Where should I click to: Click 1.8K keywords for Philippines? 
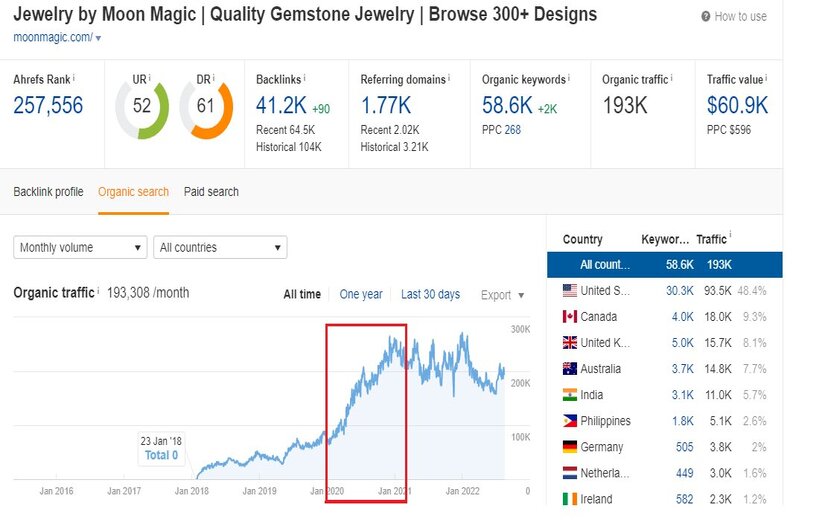pyautogui.click(x=682, y=421)
